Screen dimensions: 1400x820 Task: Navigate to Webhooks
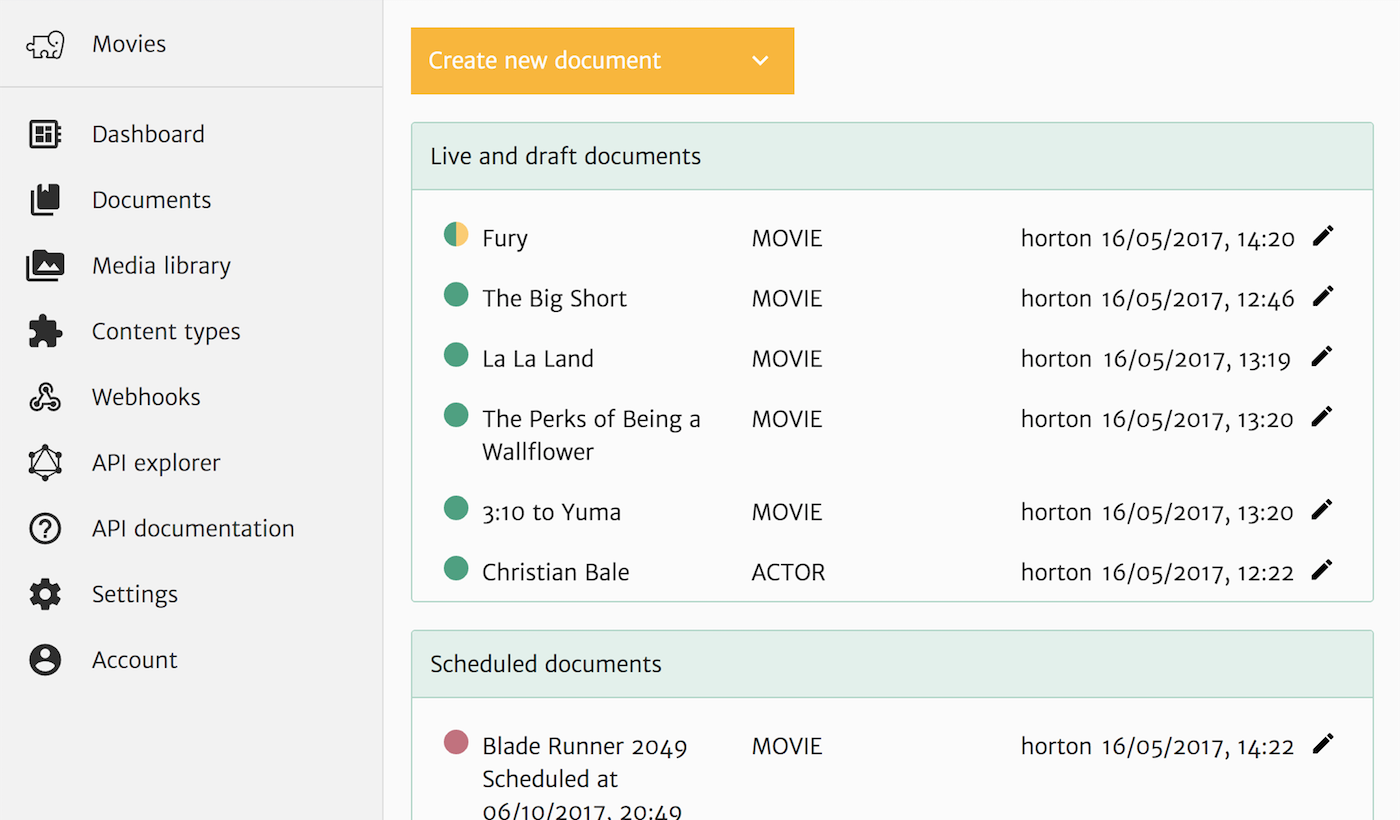click(146, 397)
